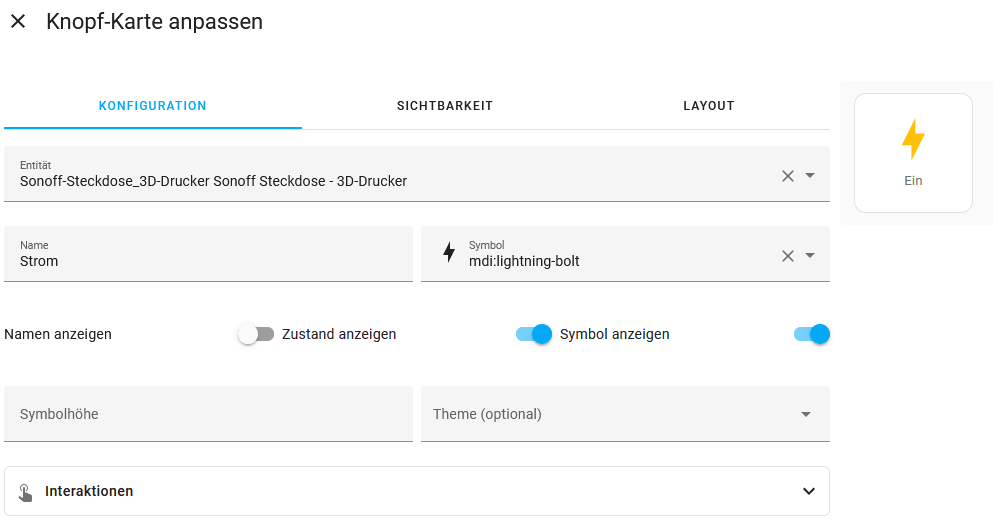Image resolution: width=993 pixels, height=525 pixels.
Task: Switch to the Sichtbarkeit tab
Action: (445, 106)
